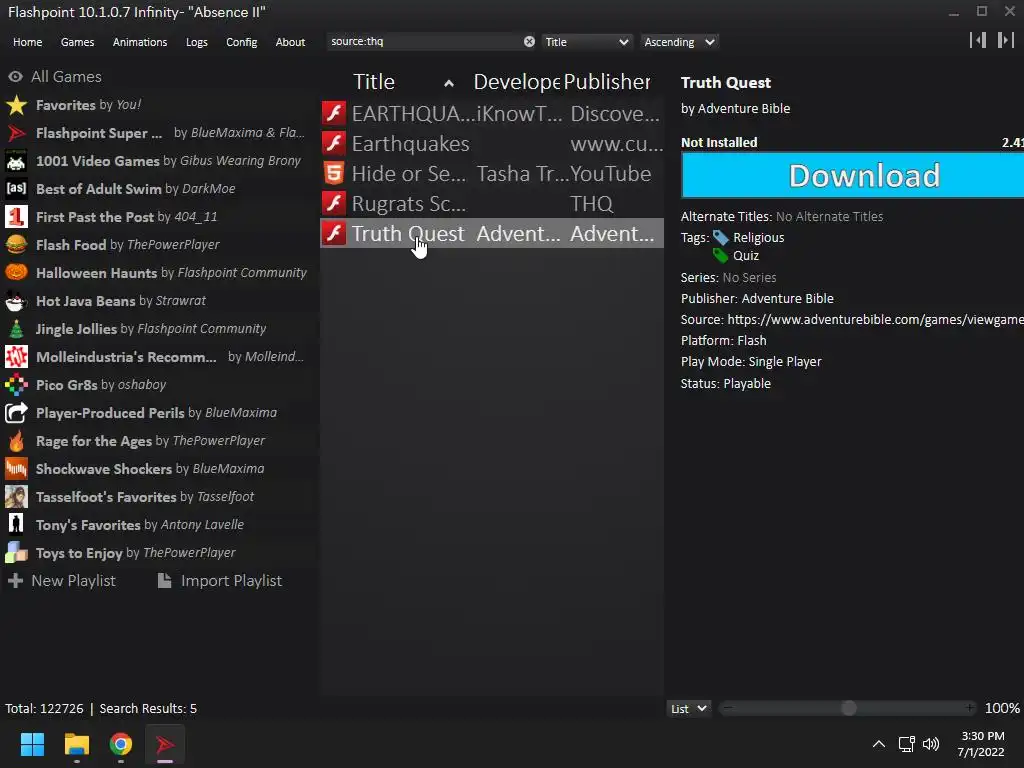Screen dimensions: 1024x768
Task: Click the collapse right sidebar icon
Action: point(1006,40)
